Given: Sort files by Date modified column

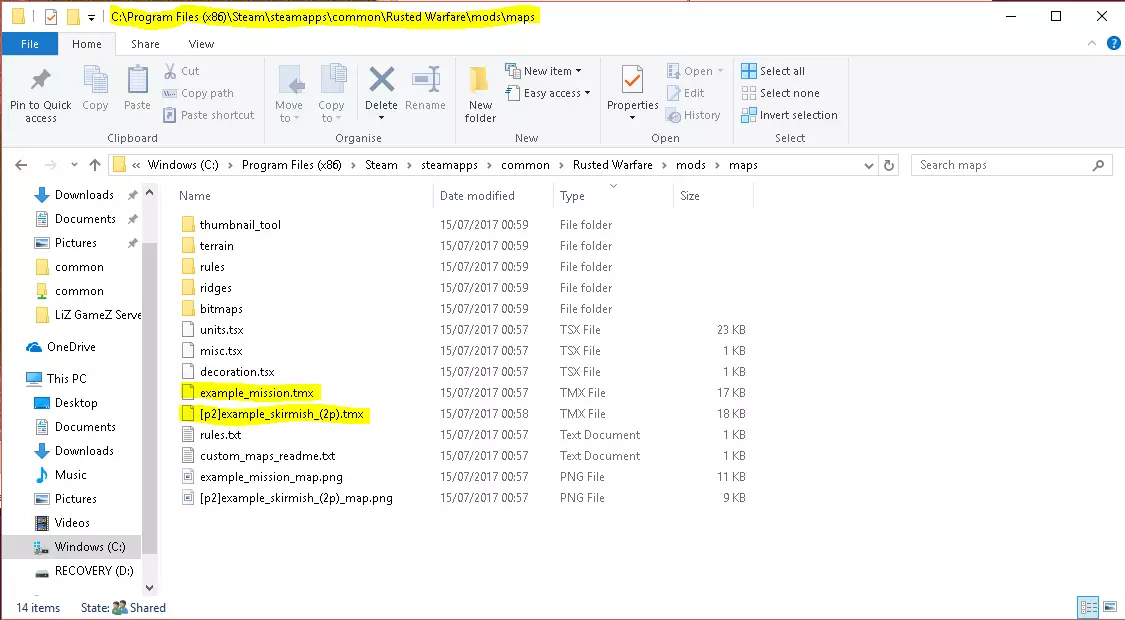Looking at the screenshot, I should [x=477, y=196].
